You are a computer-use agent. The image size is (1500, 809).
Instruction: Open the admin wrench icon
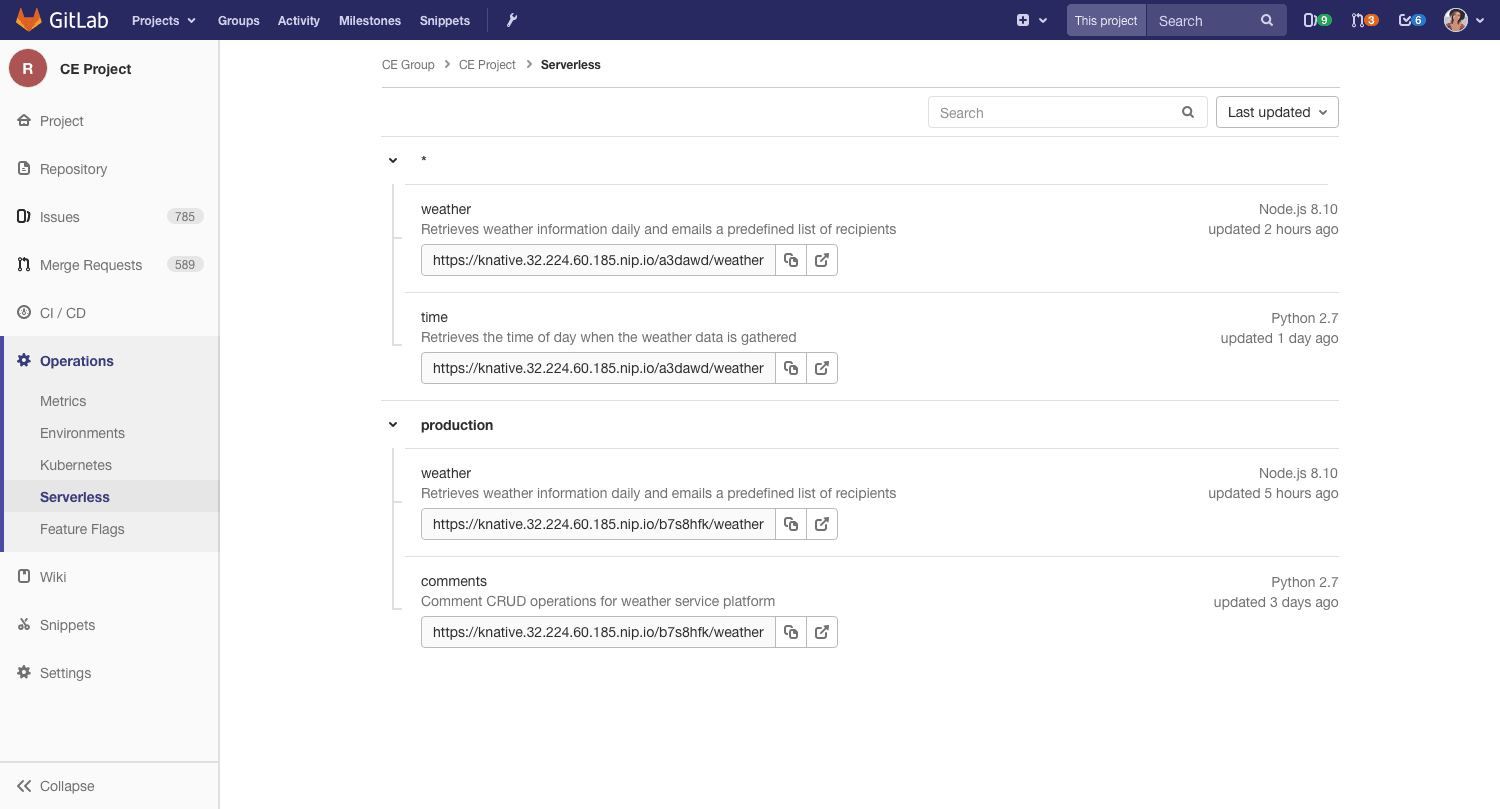pos(511,19)
